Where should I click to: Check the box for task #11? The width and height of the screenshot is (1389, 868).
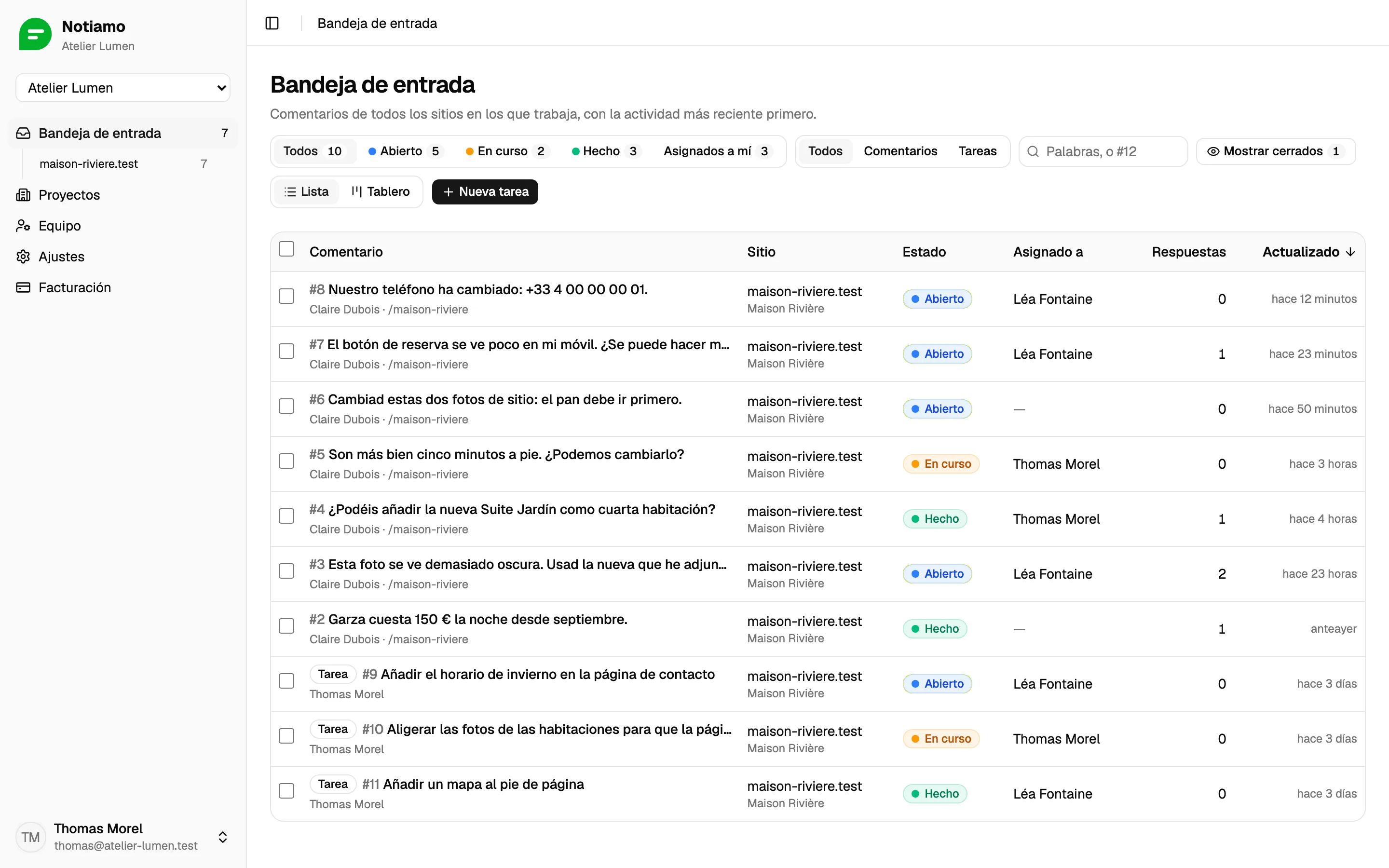coord(286,791)
